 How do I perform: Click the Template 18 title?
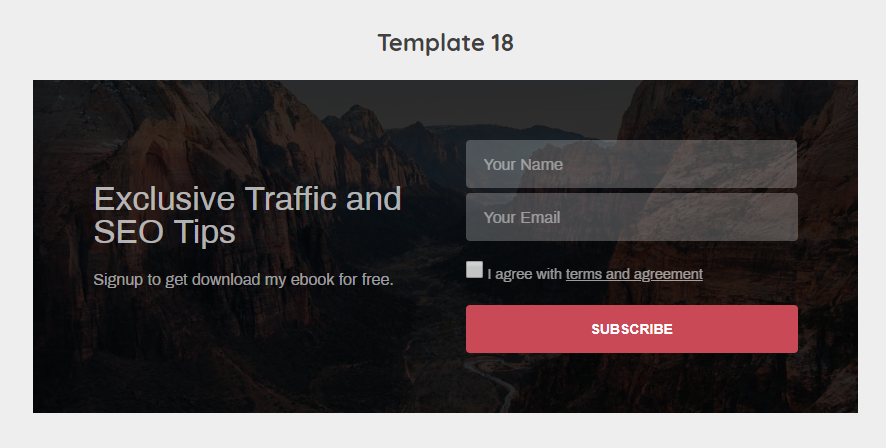(x=445, y=43)
